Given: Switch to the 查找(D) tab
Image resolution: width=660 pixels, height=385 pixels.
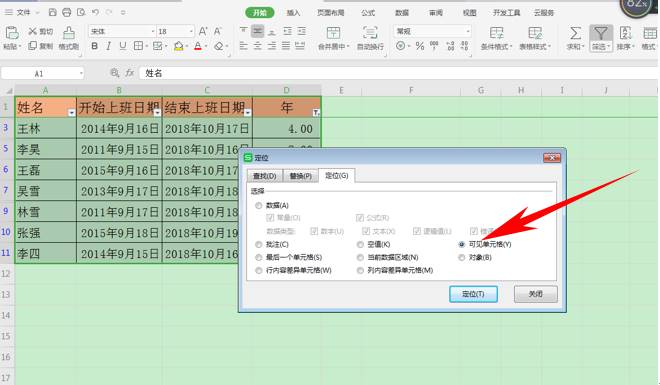Looking at the screenshot, I should click(x=265, y=175).
